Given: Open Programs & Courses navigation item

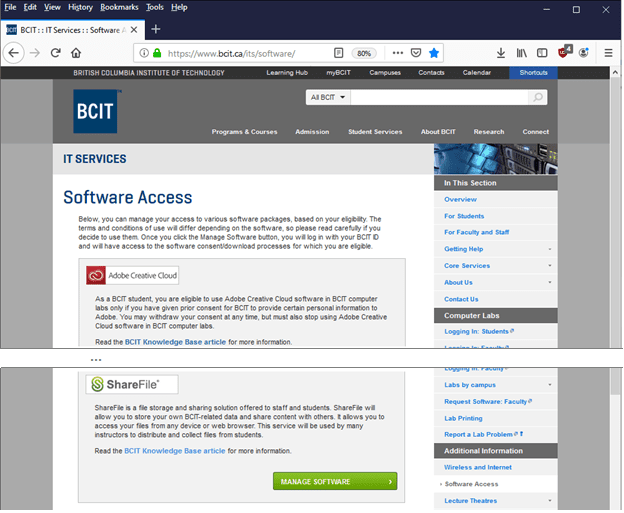Looking at the screenshot, I should click(244, 132).
